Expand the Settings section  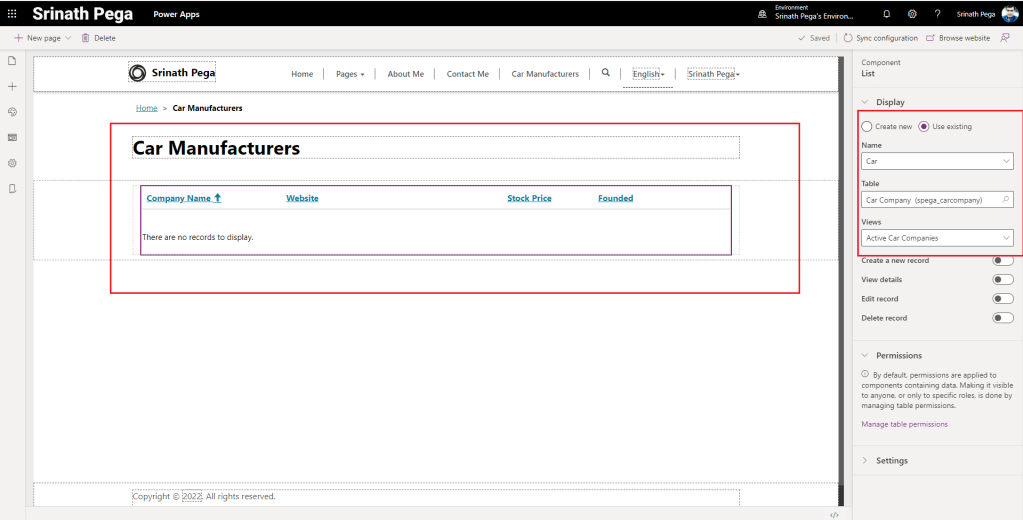891,461
